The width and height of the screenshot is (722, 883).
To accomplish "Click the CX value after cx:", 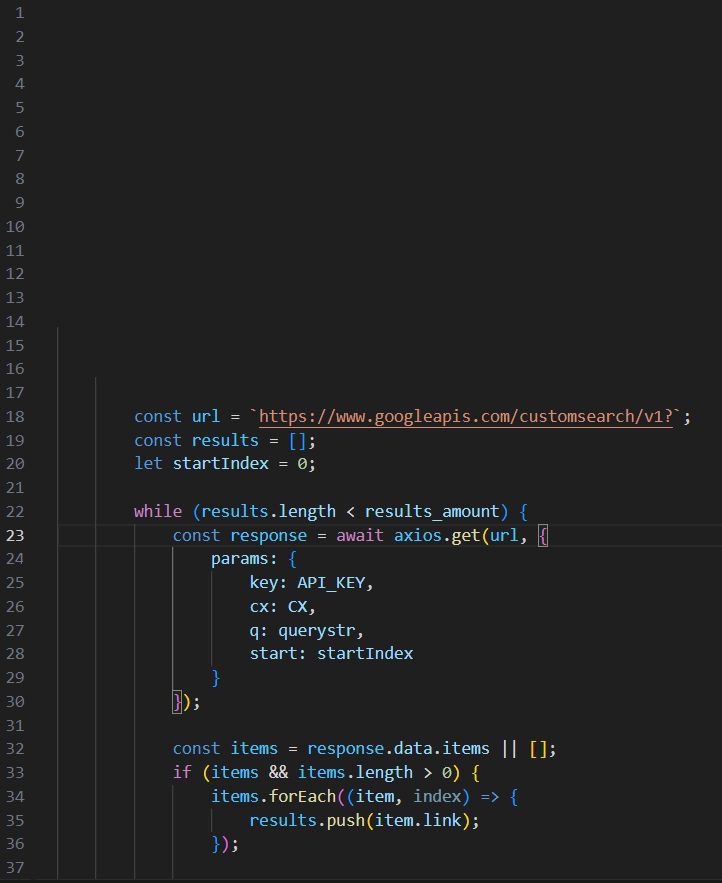I will (x=301, y=607).
